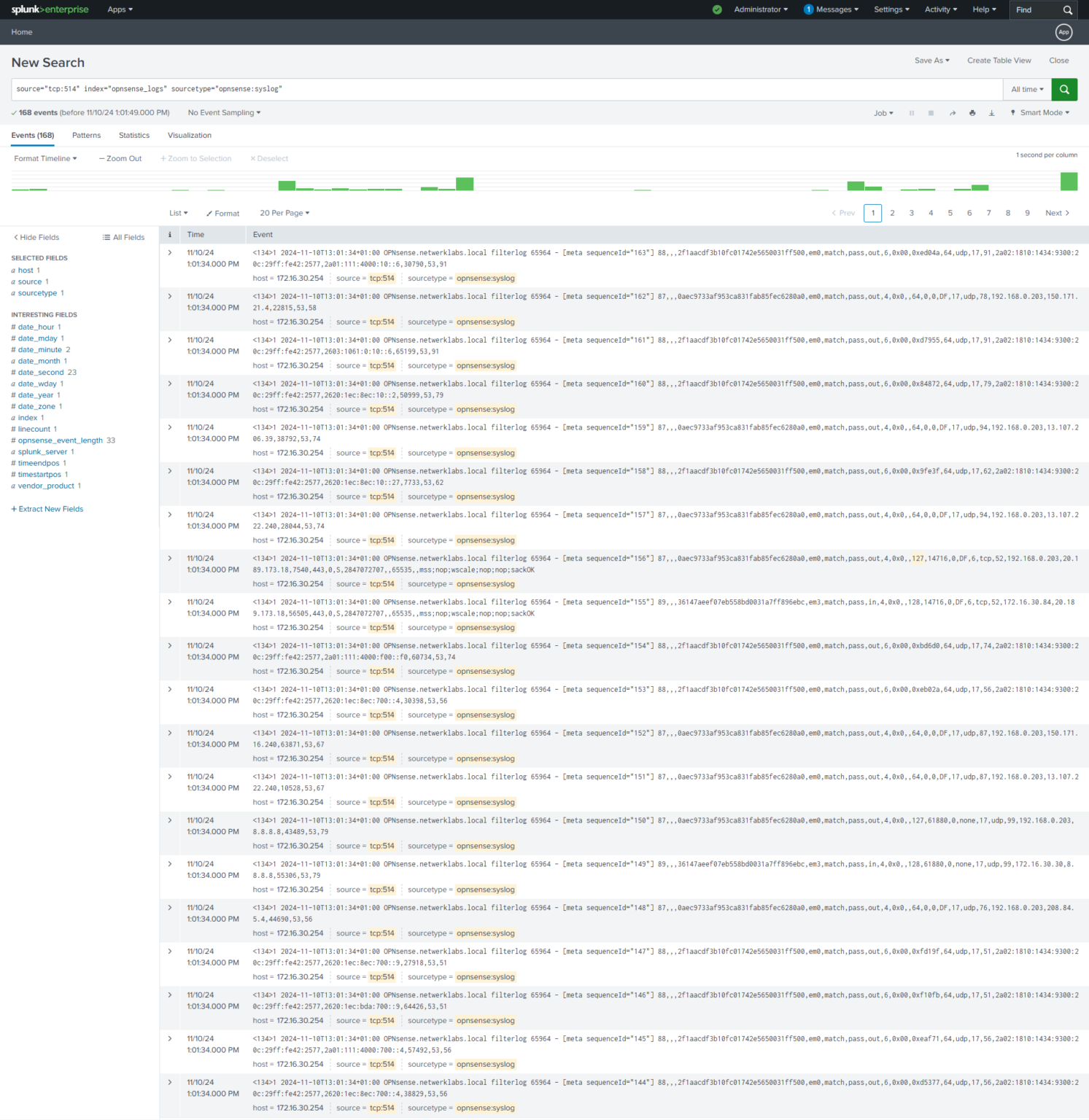1089x1120 pixels.
Task: Switch to the Patterns tab
Action: [x=86, y=135]
